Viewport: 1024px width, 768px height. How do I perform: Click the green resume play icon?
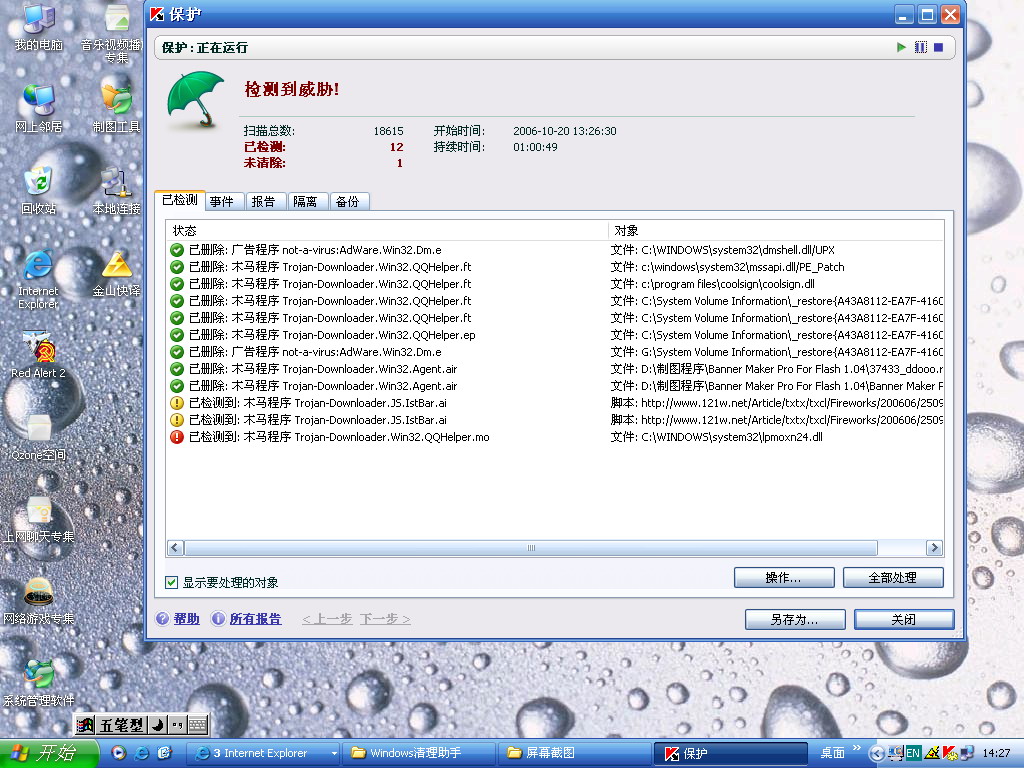pos(901,47)
